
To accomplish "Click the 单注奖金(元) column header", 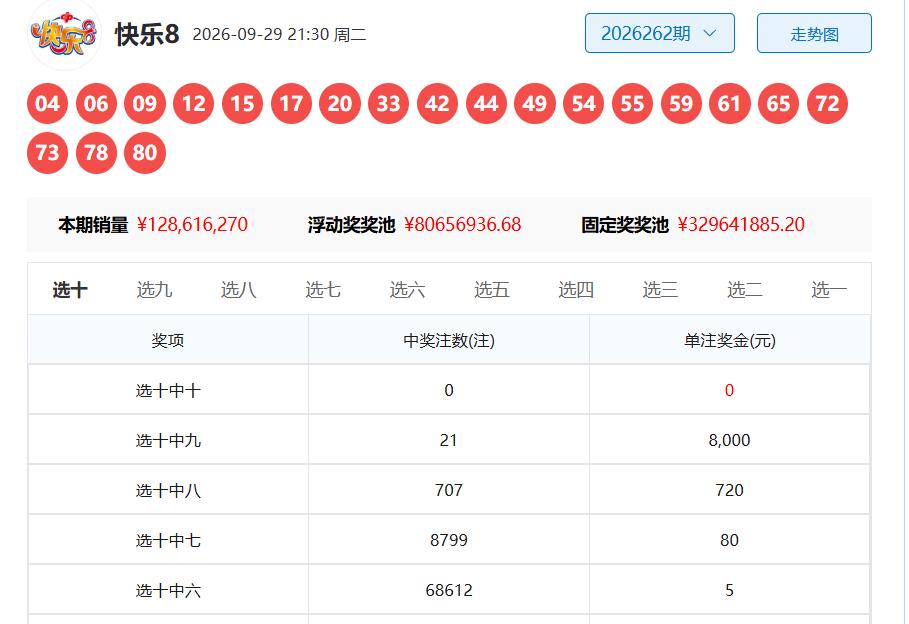I will click(x=730, y=340).
